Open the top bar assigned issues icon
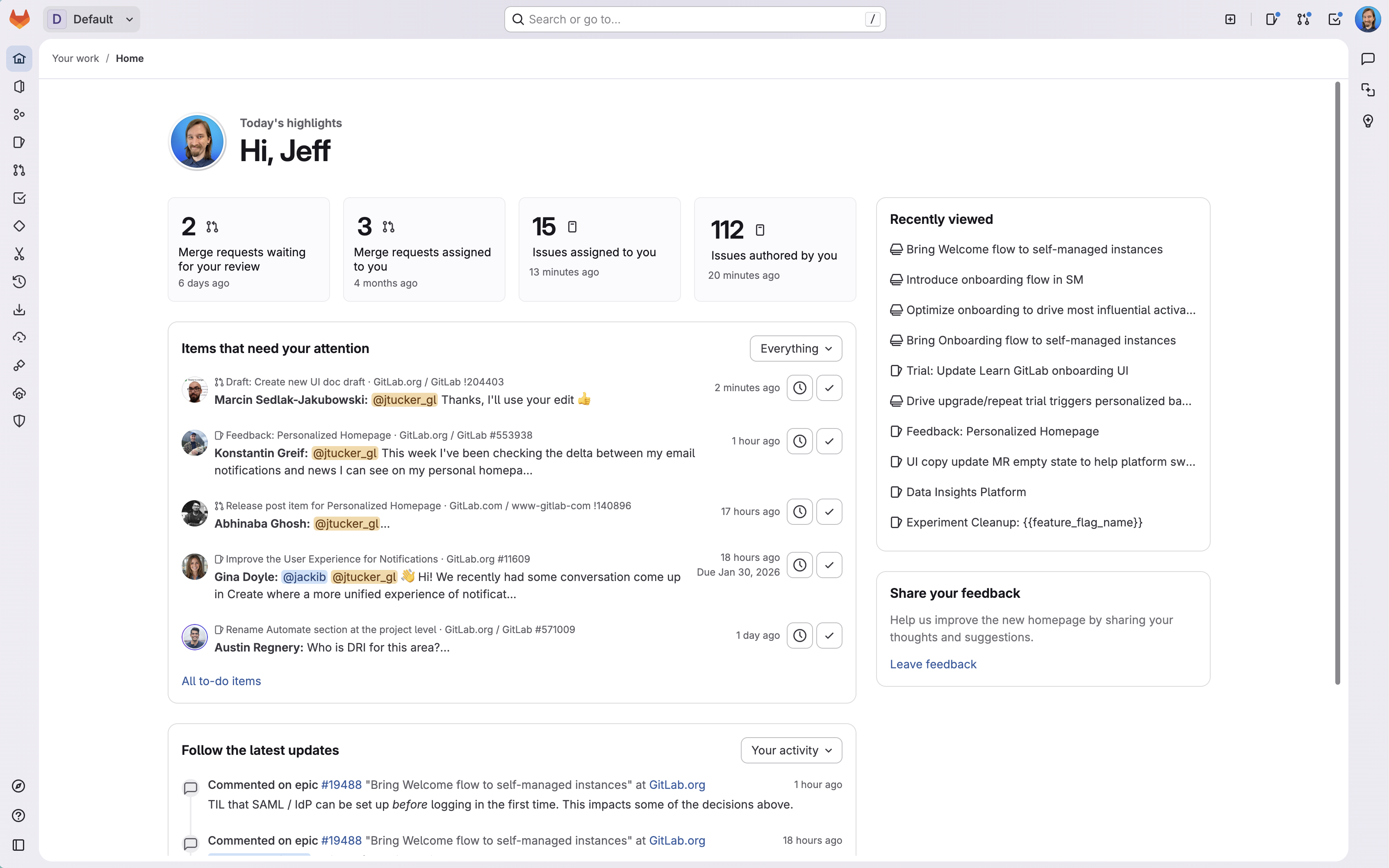 [1272, 20]
